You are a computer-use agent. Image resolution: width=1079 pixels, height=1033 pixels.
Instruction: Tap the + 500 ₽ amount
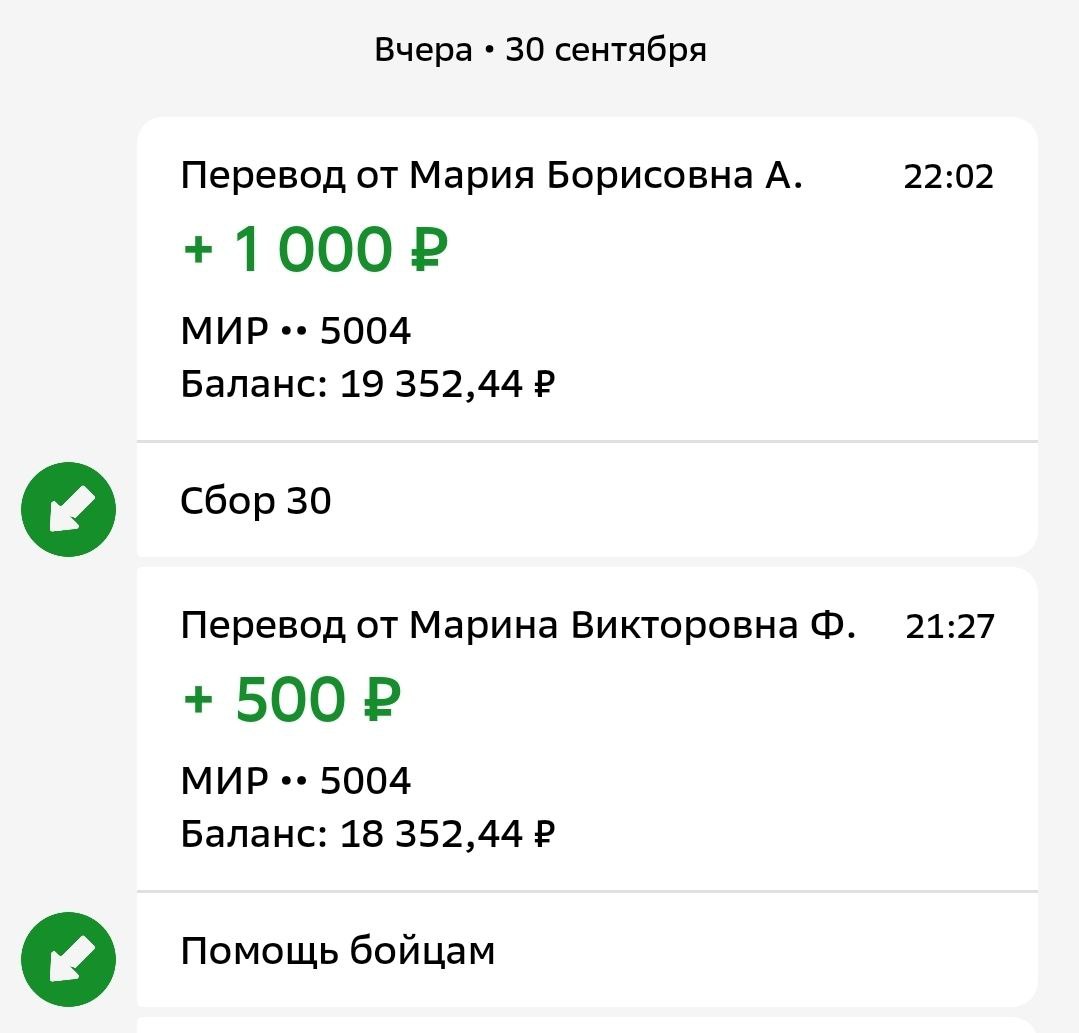tap(292, 700)
